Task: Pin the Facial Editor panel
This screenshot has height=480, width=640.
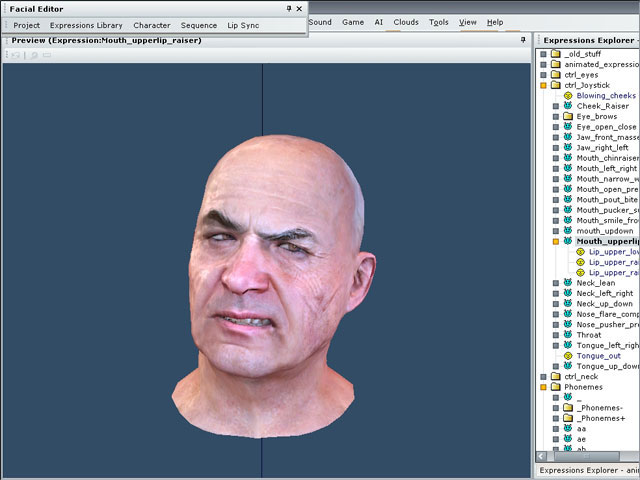Action: [289, 8]
